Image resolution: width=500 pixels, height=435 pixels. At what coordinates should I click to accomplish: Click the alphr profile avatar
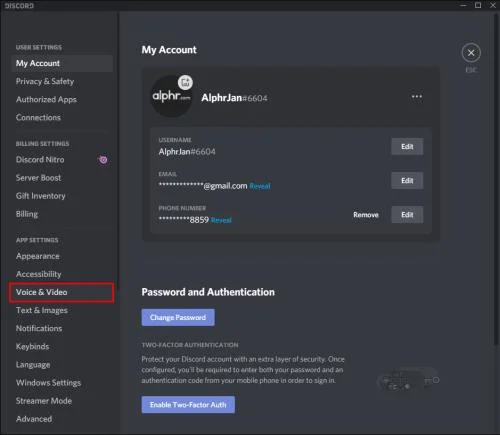click(171, 97)
